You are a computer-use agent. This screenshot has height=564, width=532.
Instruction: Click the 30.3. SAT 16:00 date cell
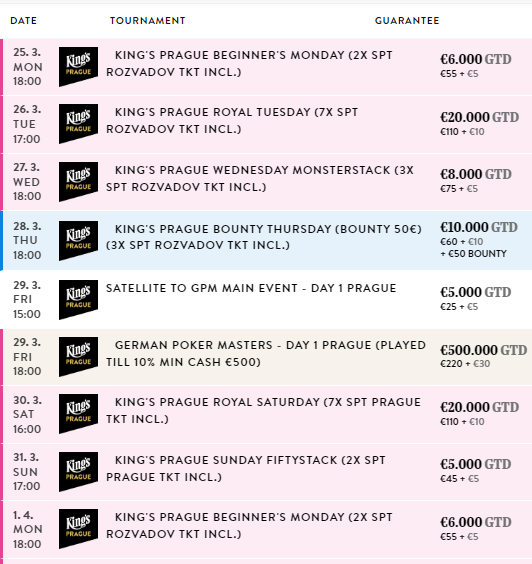(27, 414)
